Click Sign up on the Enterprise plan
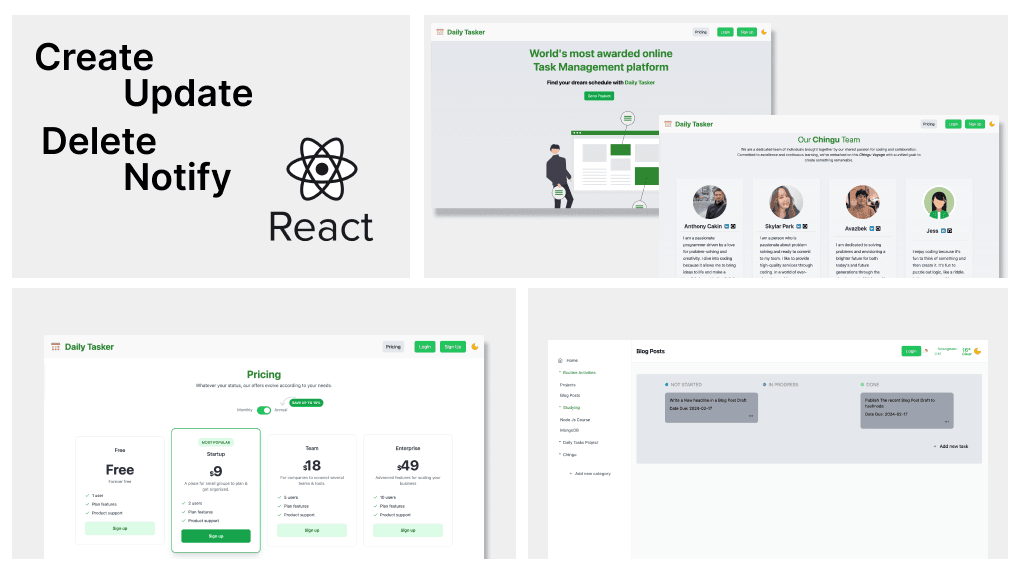This screenshot has height=576, width=1024. 408,530
